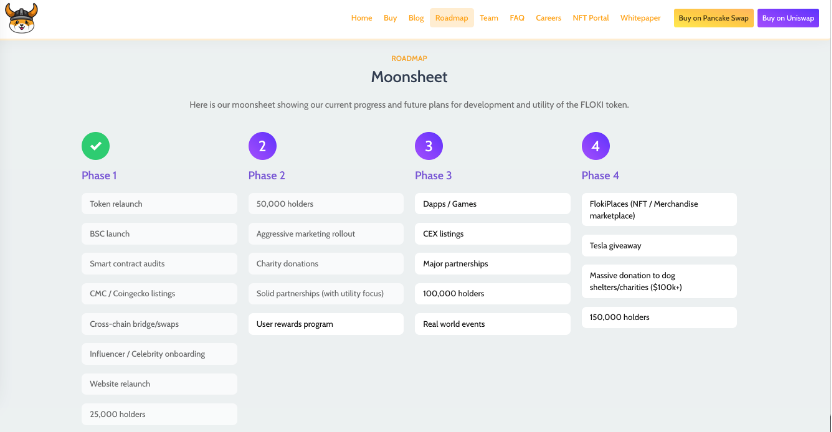Viewport: 832px width, 432px height.
Task: Select the 50,000 holders item
Action: pos(326,204)
